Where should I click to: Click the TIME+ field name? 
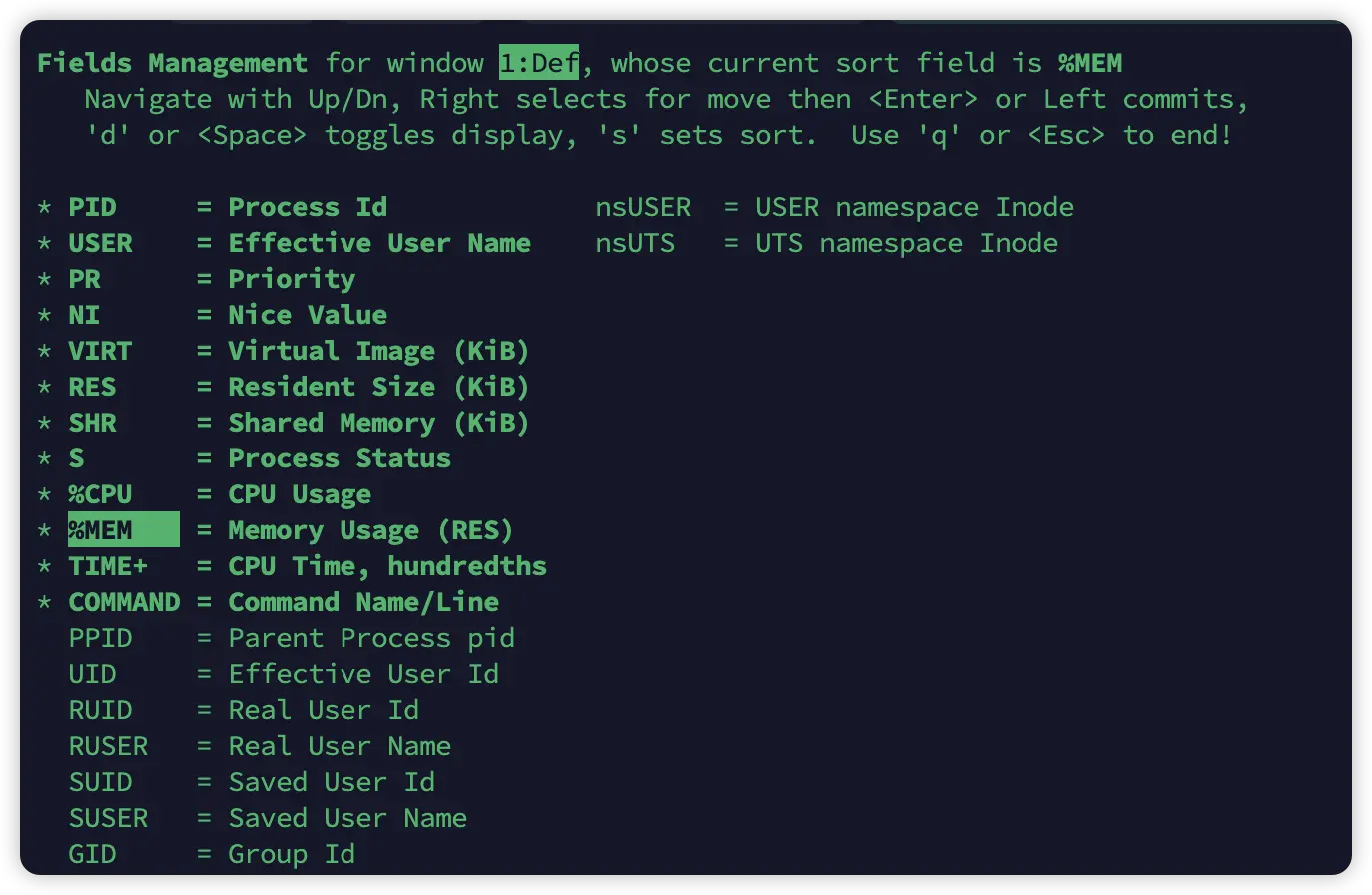[x=108, y=566]
